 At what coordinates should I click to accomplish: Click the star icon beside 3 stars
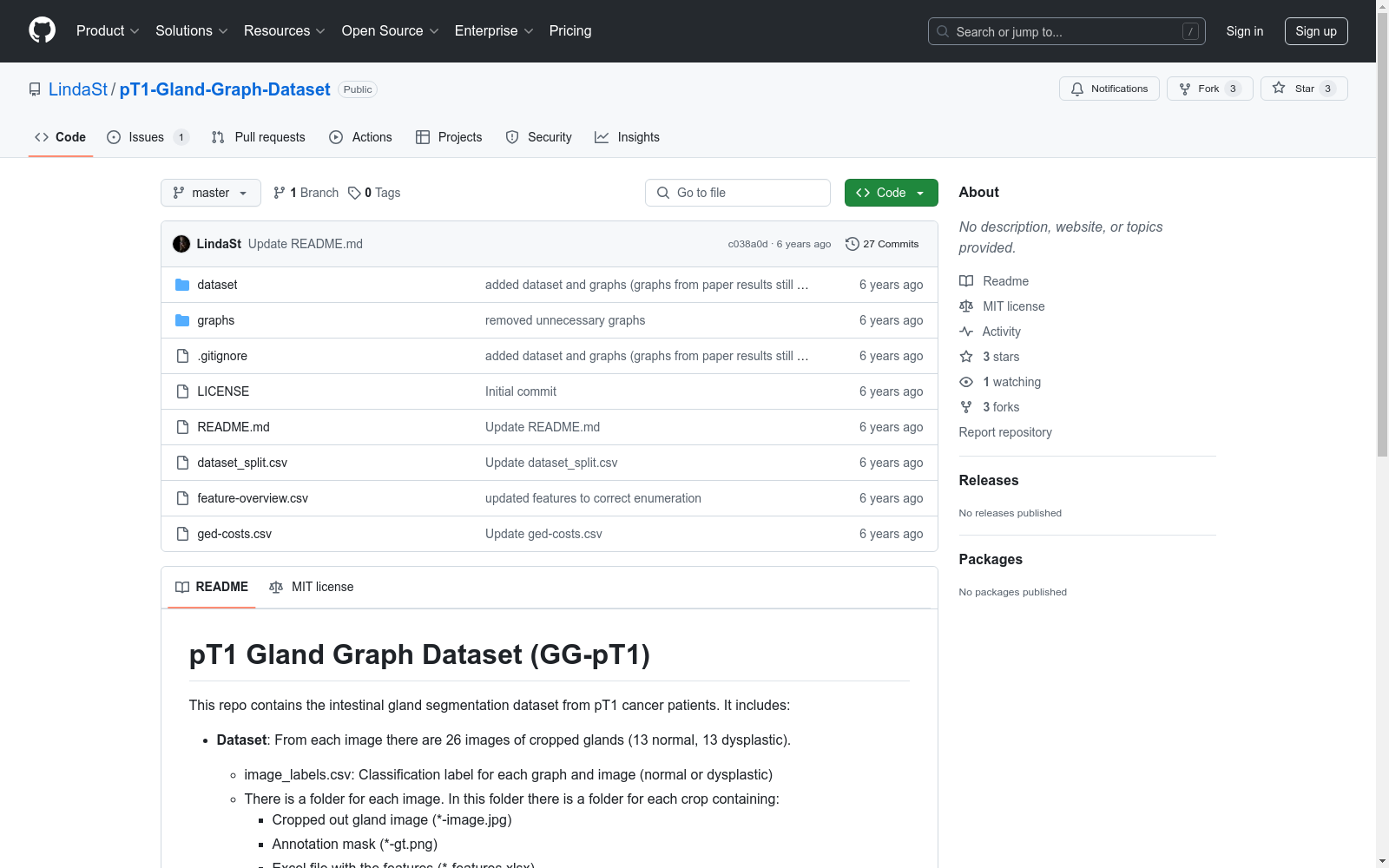pyautogui.click(x=966, y=357)
